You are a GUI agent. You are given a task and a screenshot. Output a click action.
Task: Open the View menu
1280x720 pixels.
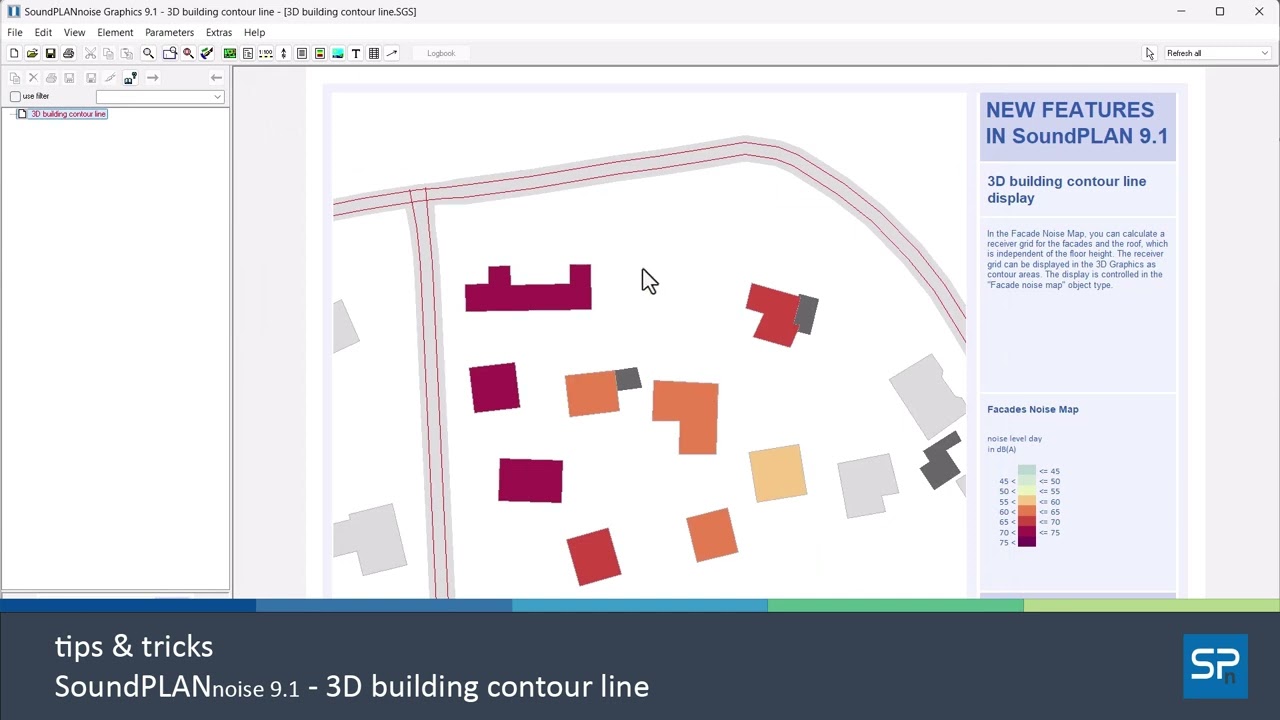click(x=74, y=32)
